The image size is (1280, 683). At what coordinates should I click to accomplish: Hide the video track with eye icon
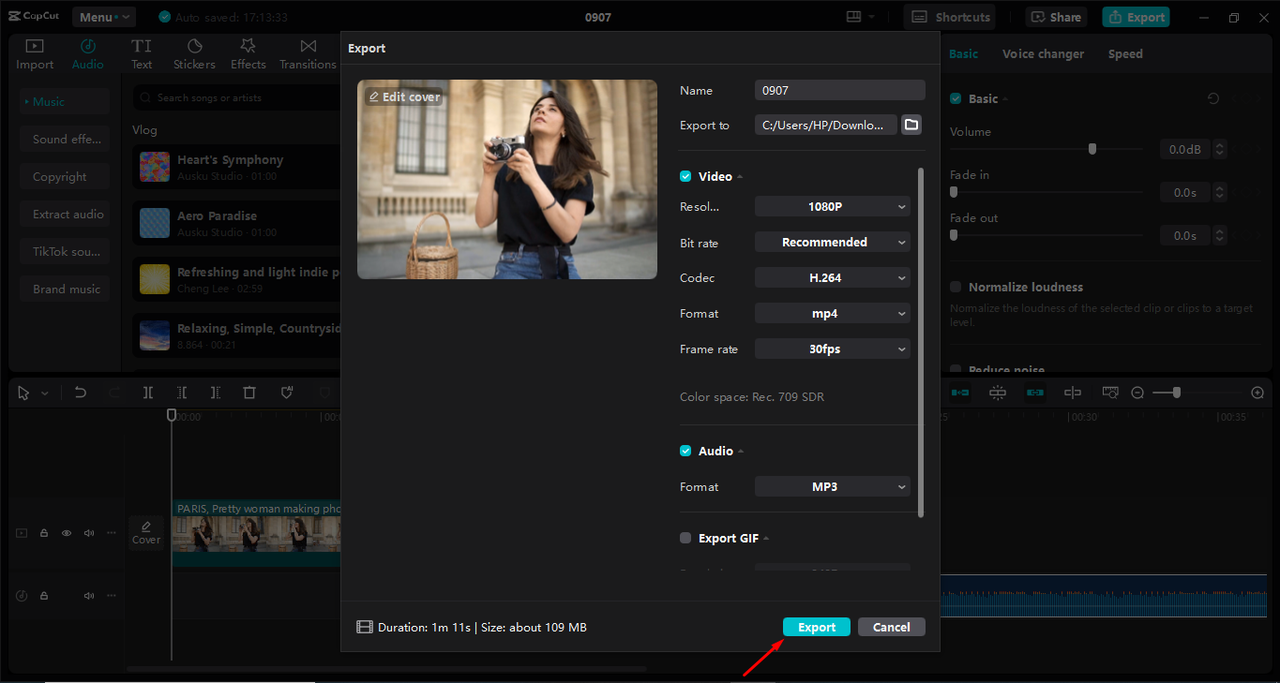coord(67,533)
